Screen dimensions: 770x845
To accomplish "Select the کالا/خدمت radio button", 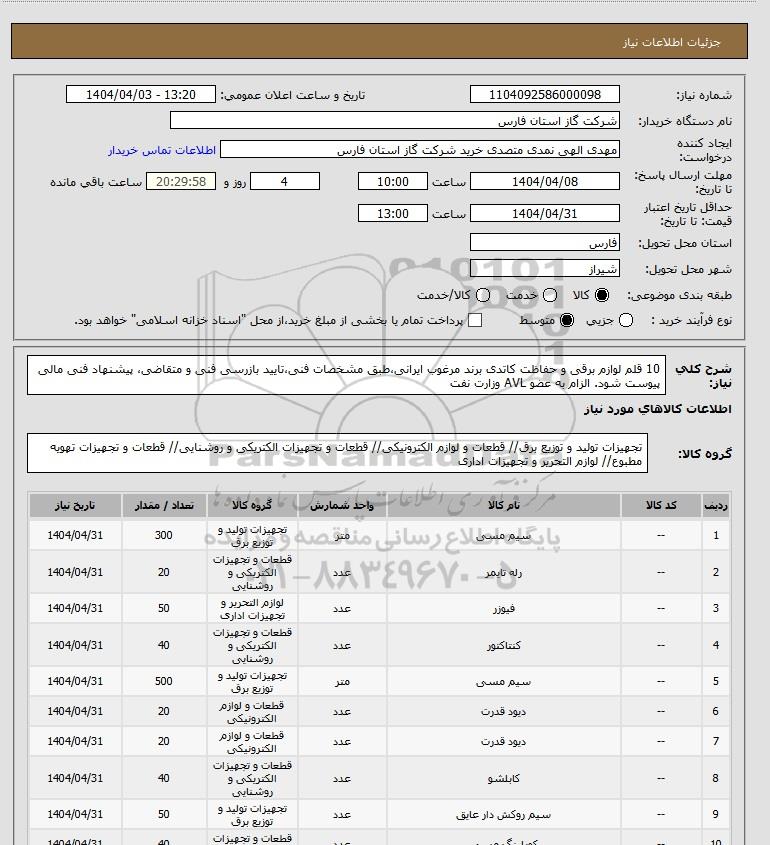I will coord(483,295).
